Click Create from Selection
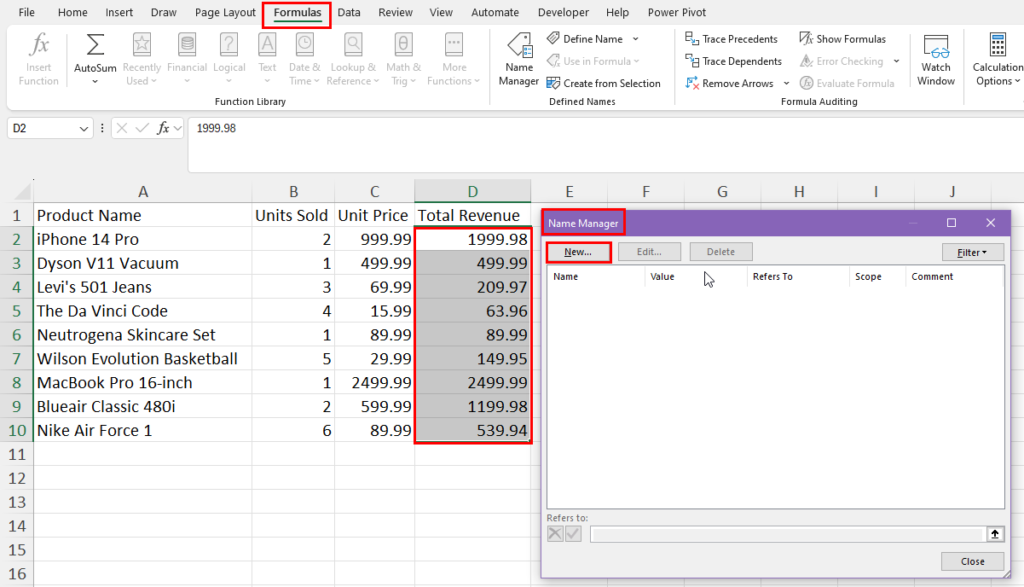This screenshot has height=587, width=1024. coord(603,84)
